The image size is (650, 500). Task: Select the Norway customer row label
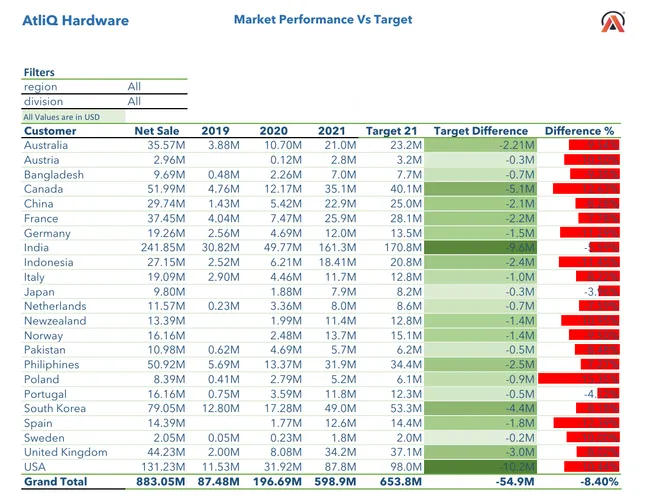pos(44,336)
